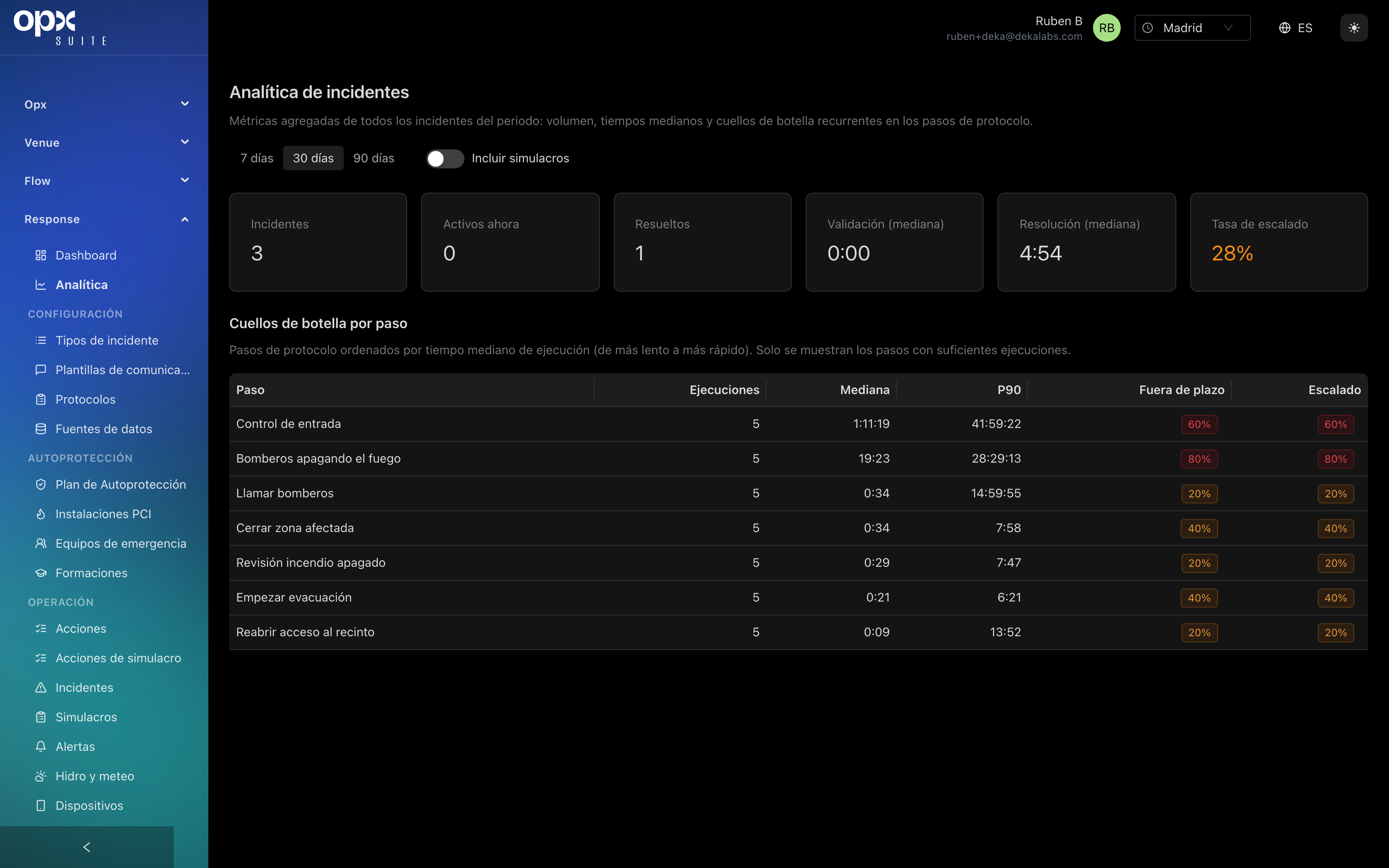1389x868 pixels.
Task: Click the Incidentes warning triangle icon
Action: coord(41,687)
